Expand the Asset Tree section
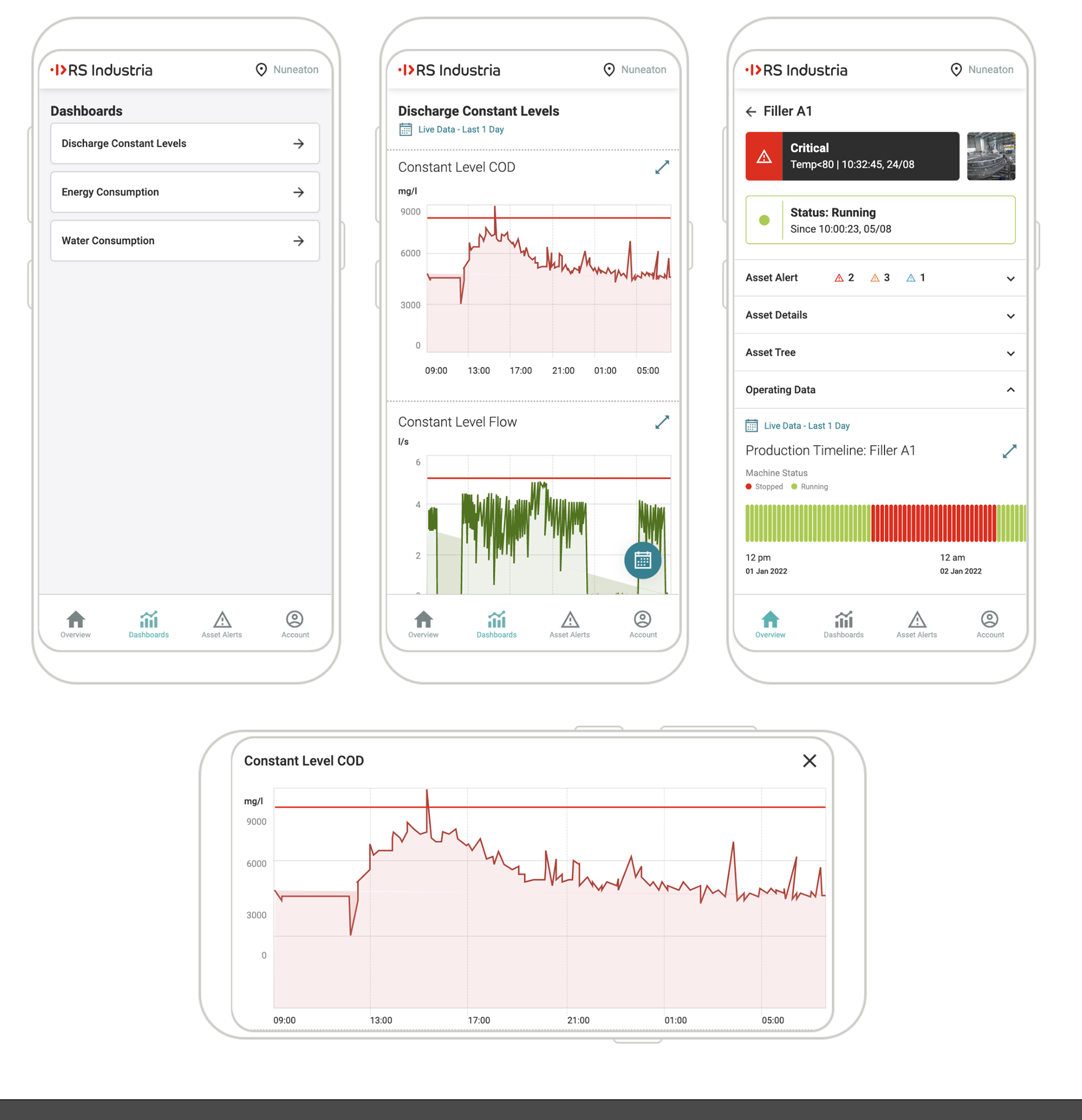 coord(1010,353)
